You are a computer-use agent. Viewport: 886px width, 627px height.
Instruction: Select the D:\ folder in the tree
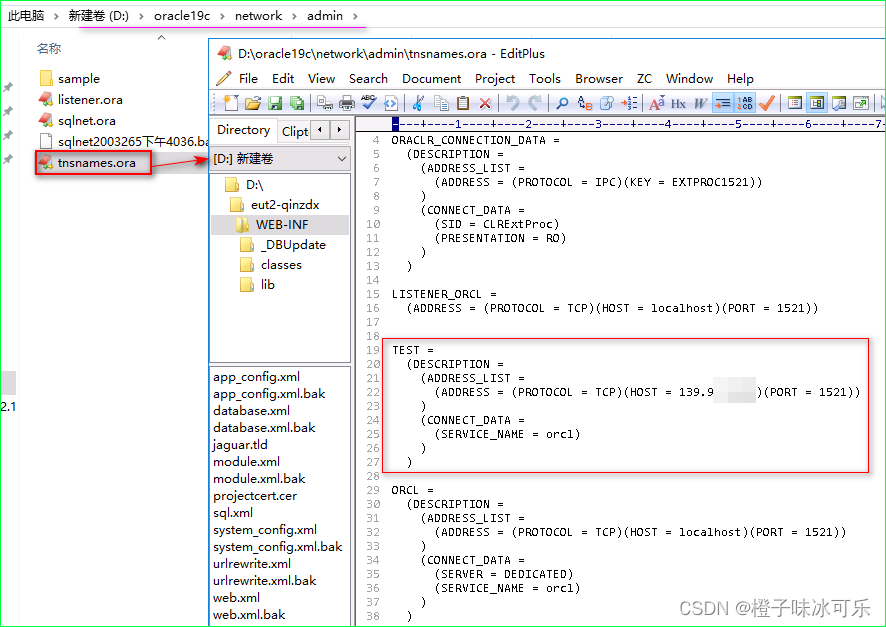click(x=254, y=185)
